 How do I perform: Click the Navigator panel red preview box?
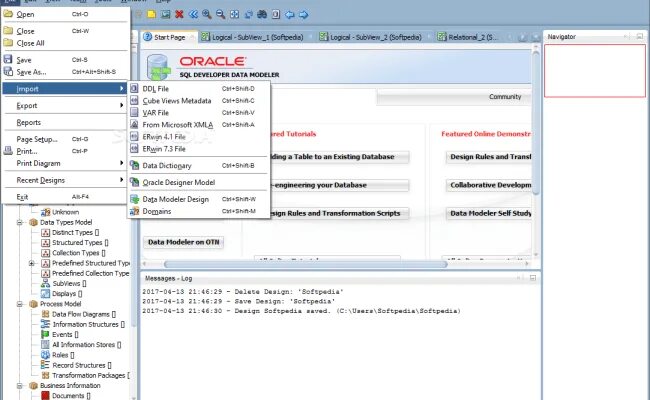594,71
